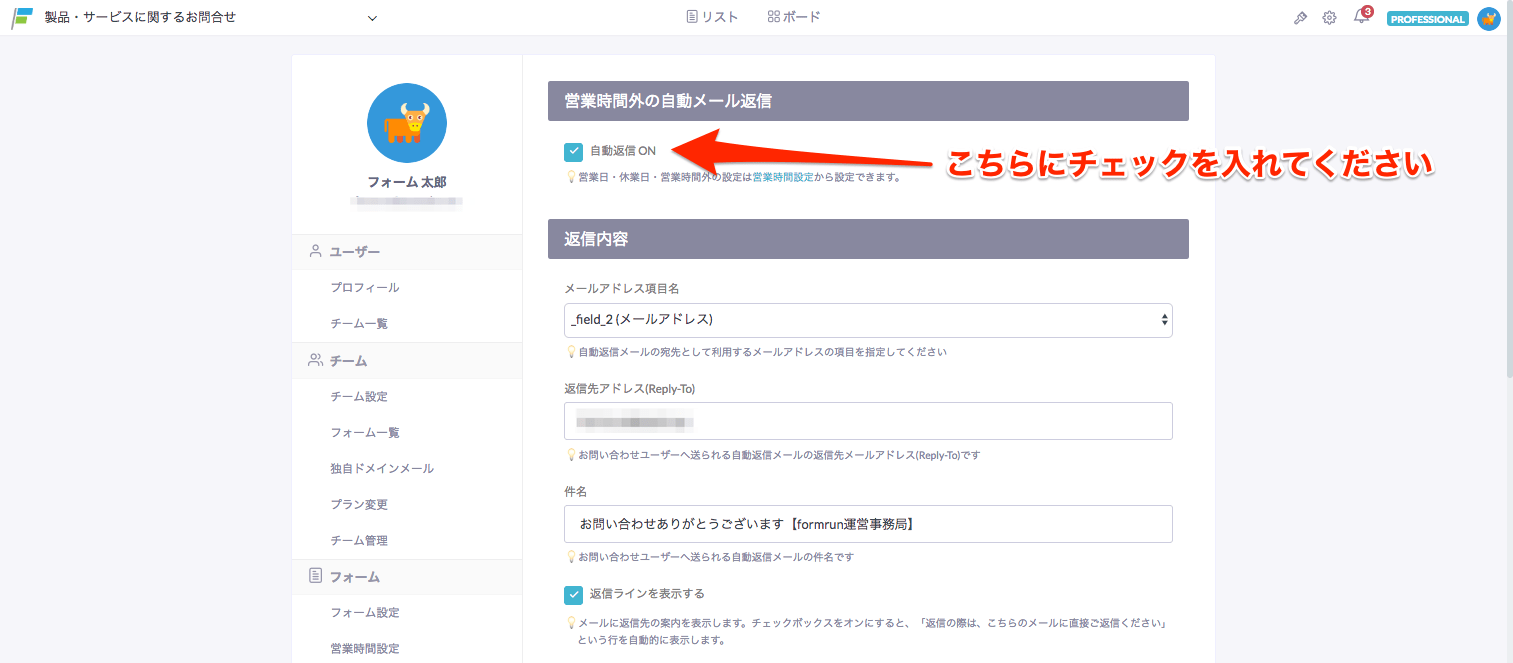
Task: Open the form design brush icon
Action: point(1299,17)
